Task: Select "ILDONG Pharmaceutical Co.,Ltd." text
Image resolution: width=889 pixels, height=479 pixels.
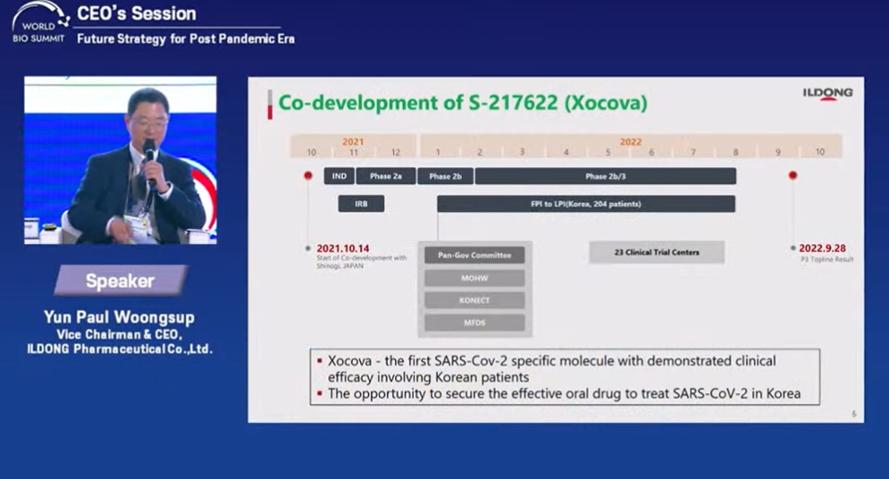Action: [120, 349]
